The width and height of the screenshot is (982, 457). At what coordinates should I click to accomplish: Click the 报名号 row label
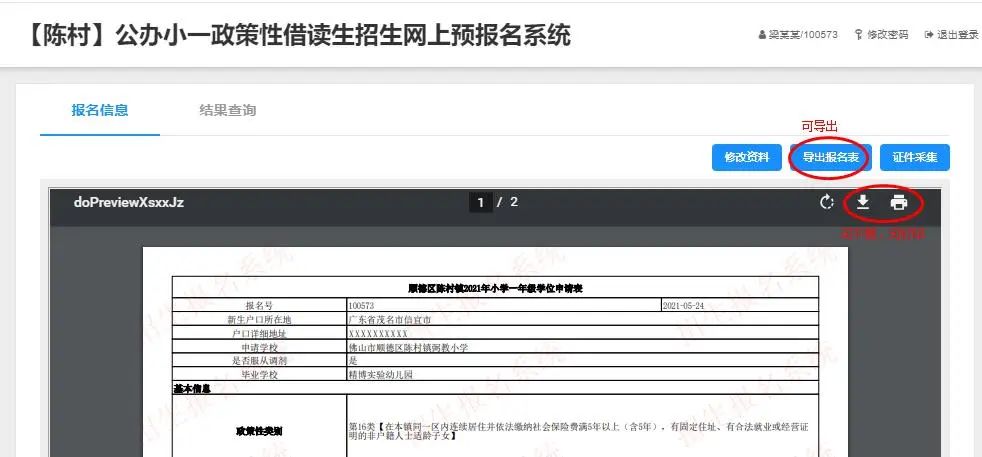coord(259,306)
